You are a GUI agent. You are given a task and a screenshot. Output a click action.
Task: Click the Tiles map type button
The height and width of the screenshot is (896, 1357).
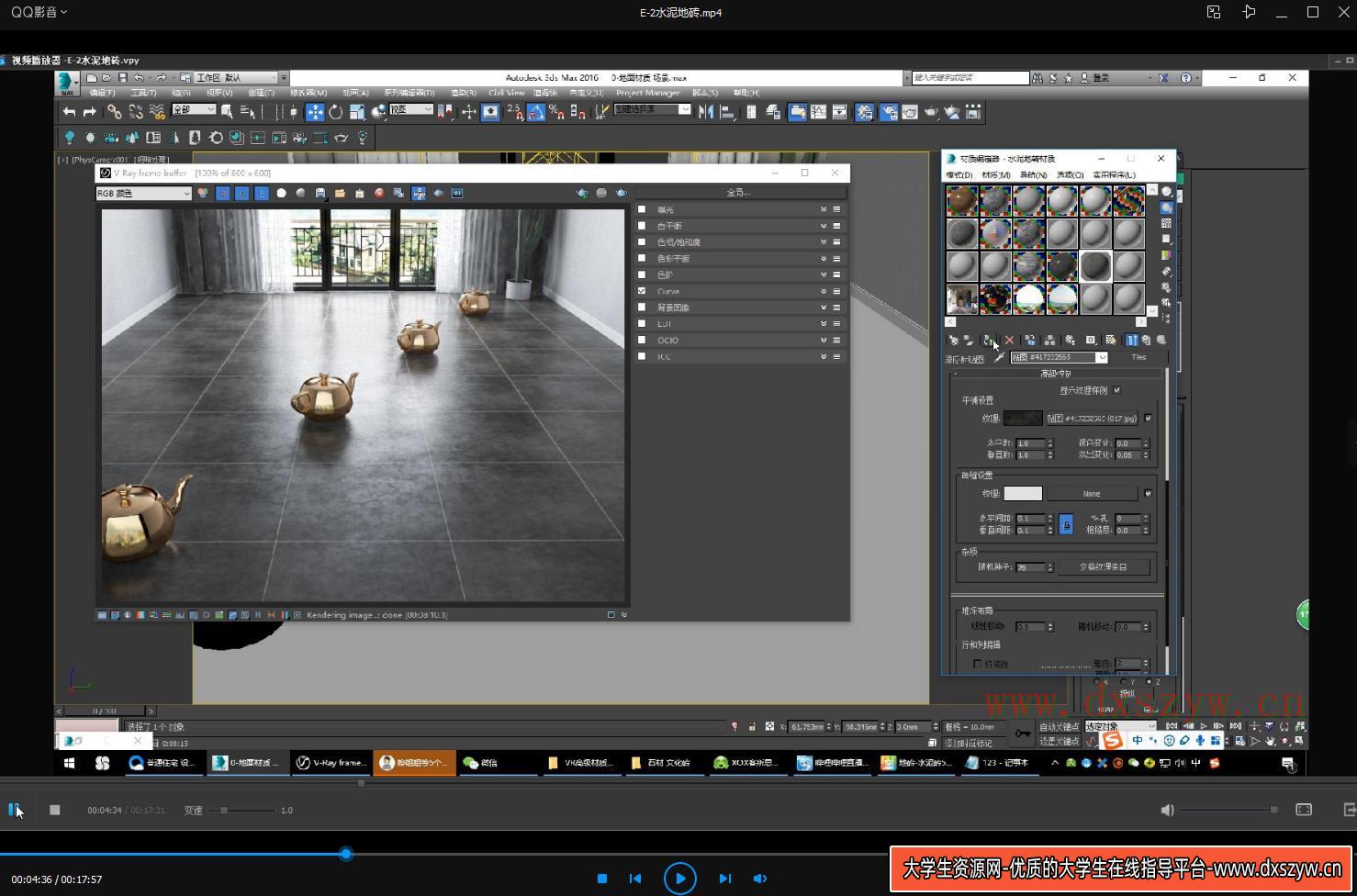pyautogui.click(x=1138, y=358)
